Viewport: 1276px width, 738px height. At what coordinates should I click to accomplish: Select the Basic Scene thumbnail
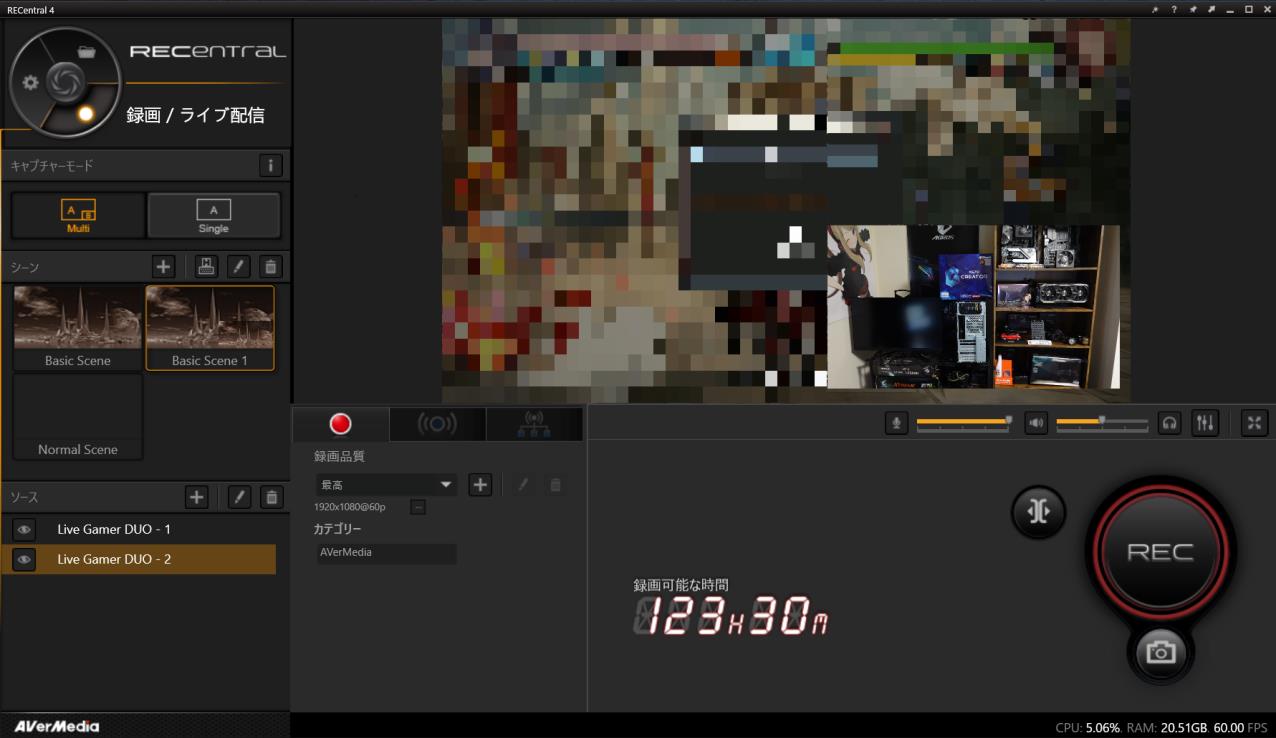pyautogui.click(x=78, y=328)
